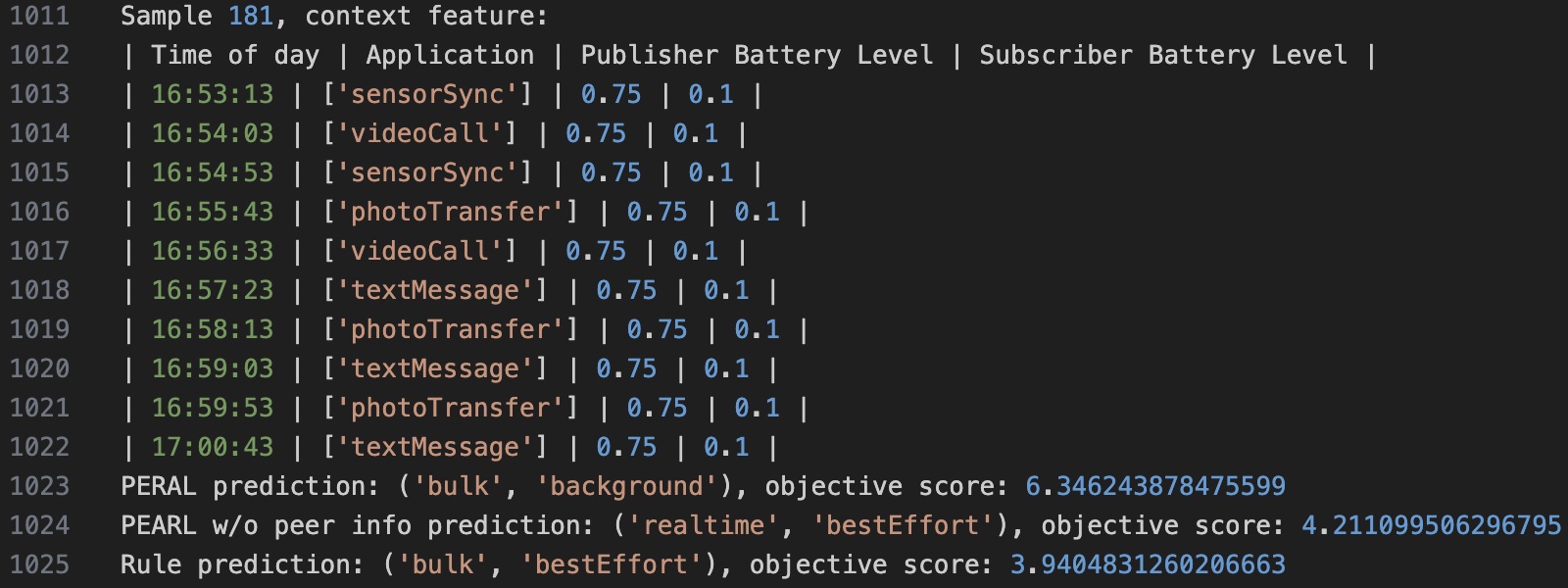Click the timestamp 16:54:03
This screenshot has width=1568, height=588.
[213, 133]
